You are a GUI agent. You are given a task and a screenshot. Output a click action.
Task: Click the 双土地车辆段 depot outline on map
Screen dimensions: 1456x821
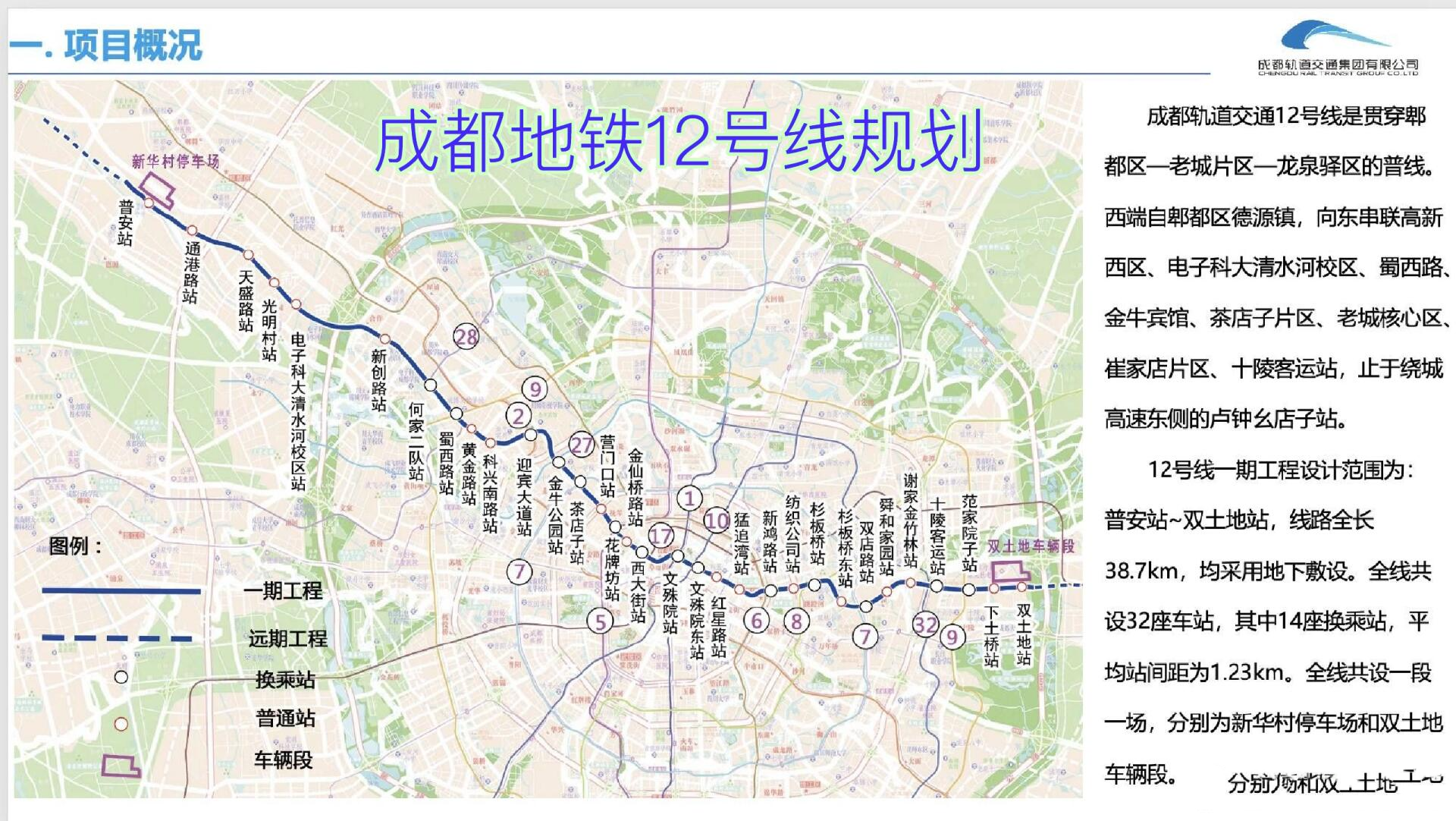coord(1012,571)
